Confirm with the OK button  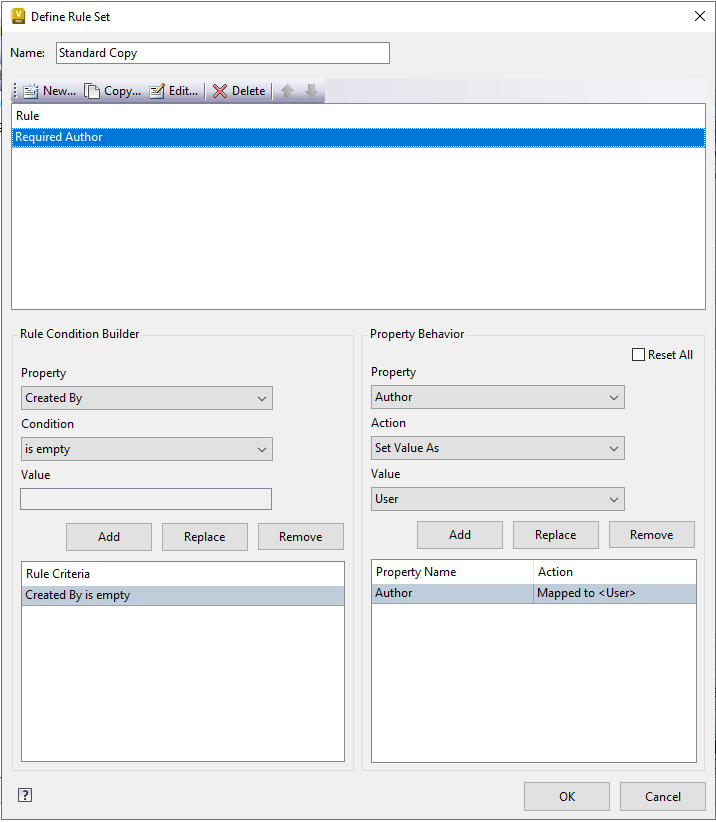pyautogui.click(x=567, y=796)
